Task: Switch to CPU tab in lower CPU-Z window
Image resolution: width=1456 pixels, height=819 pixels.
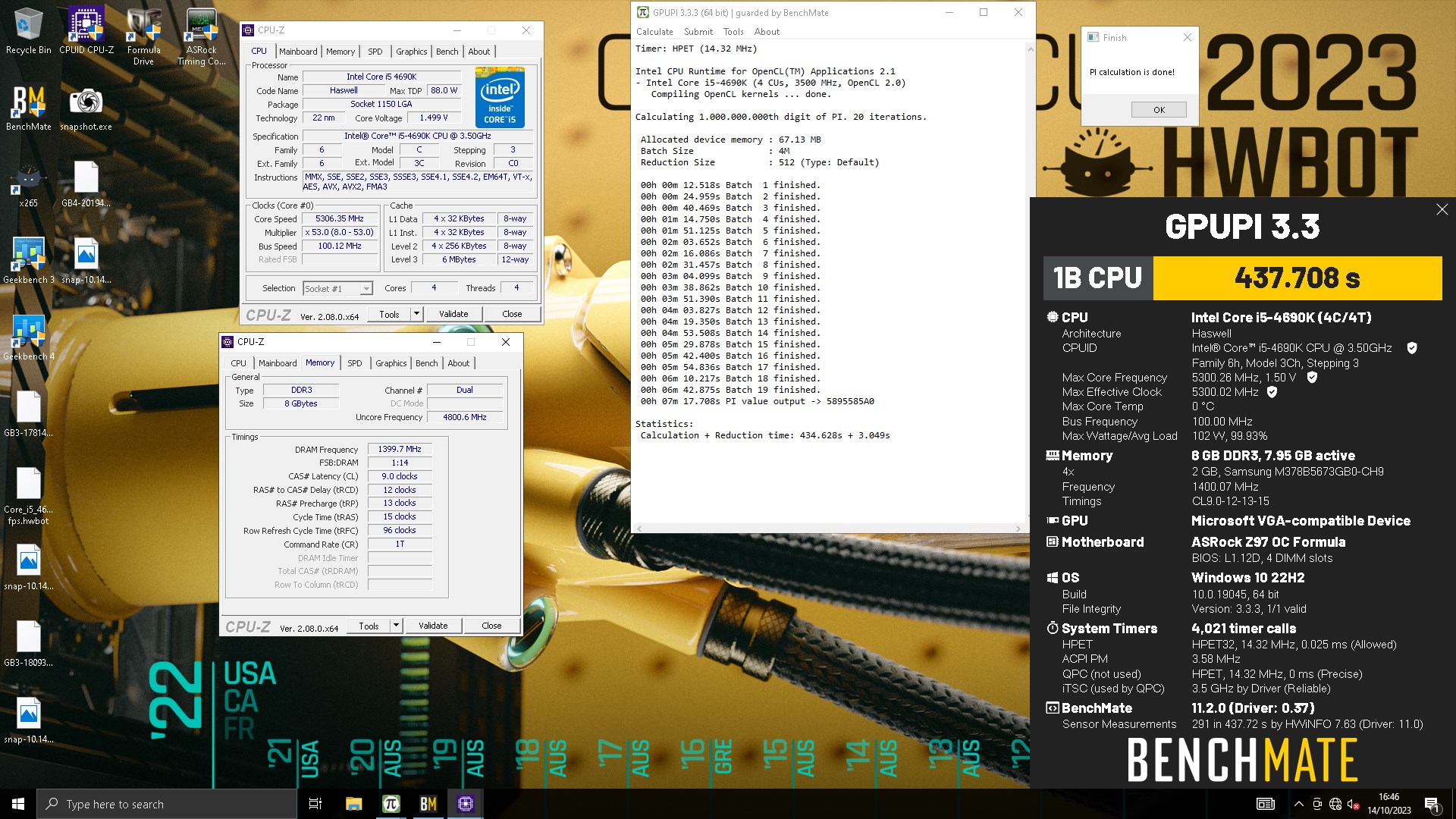Action: click(239, 363)
